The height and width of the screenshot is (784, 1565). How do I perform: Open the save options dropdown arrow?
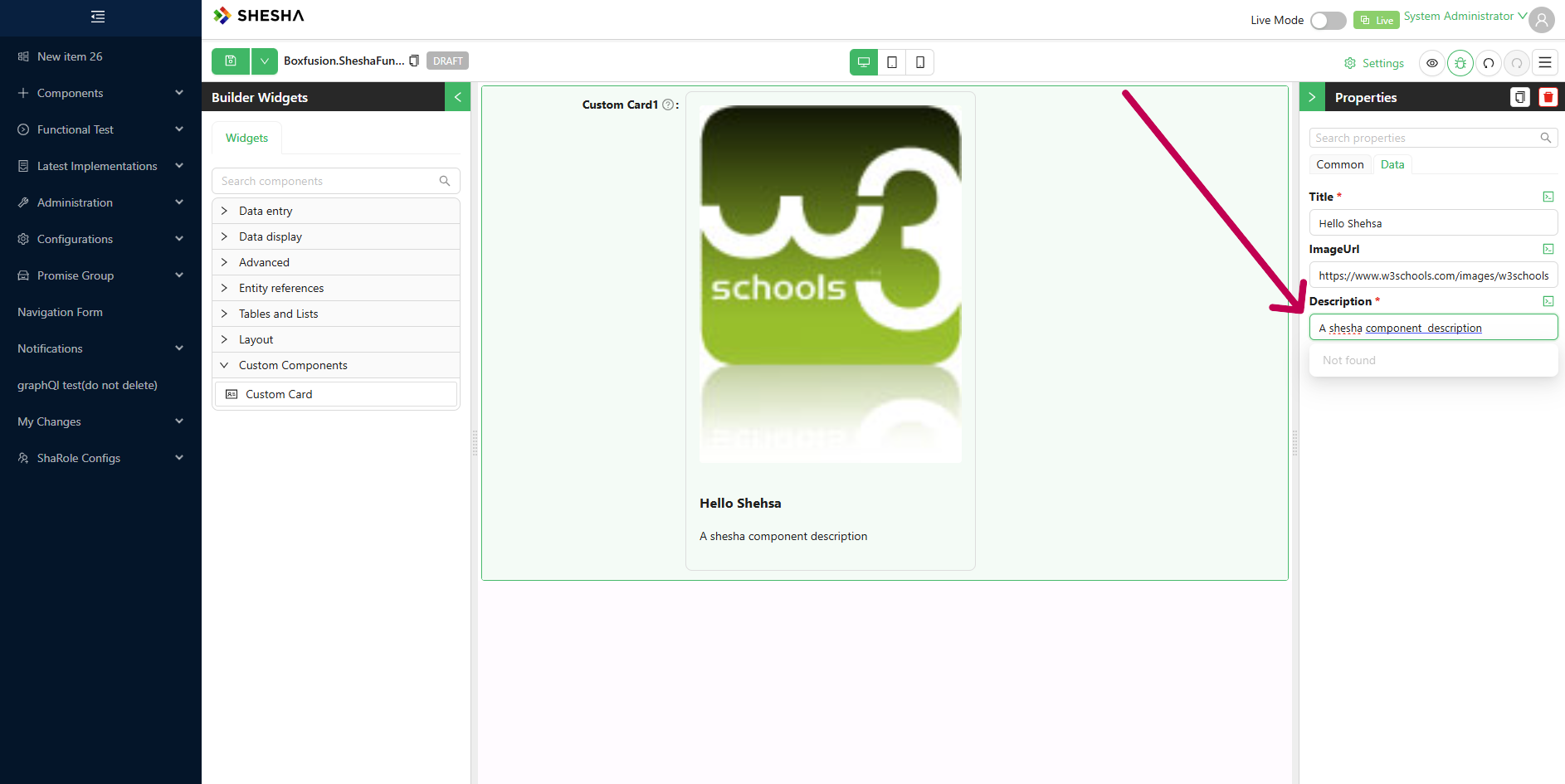[x=265, y=61]
